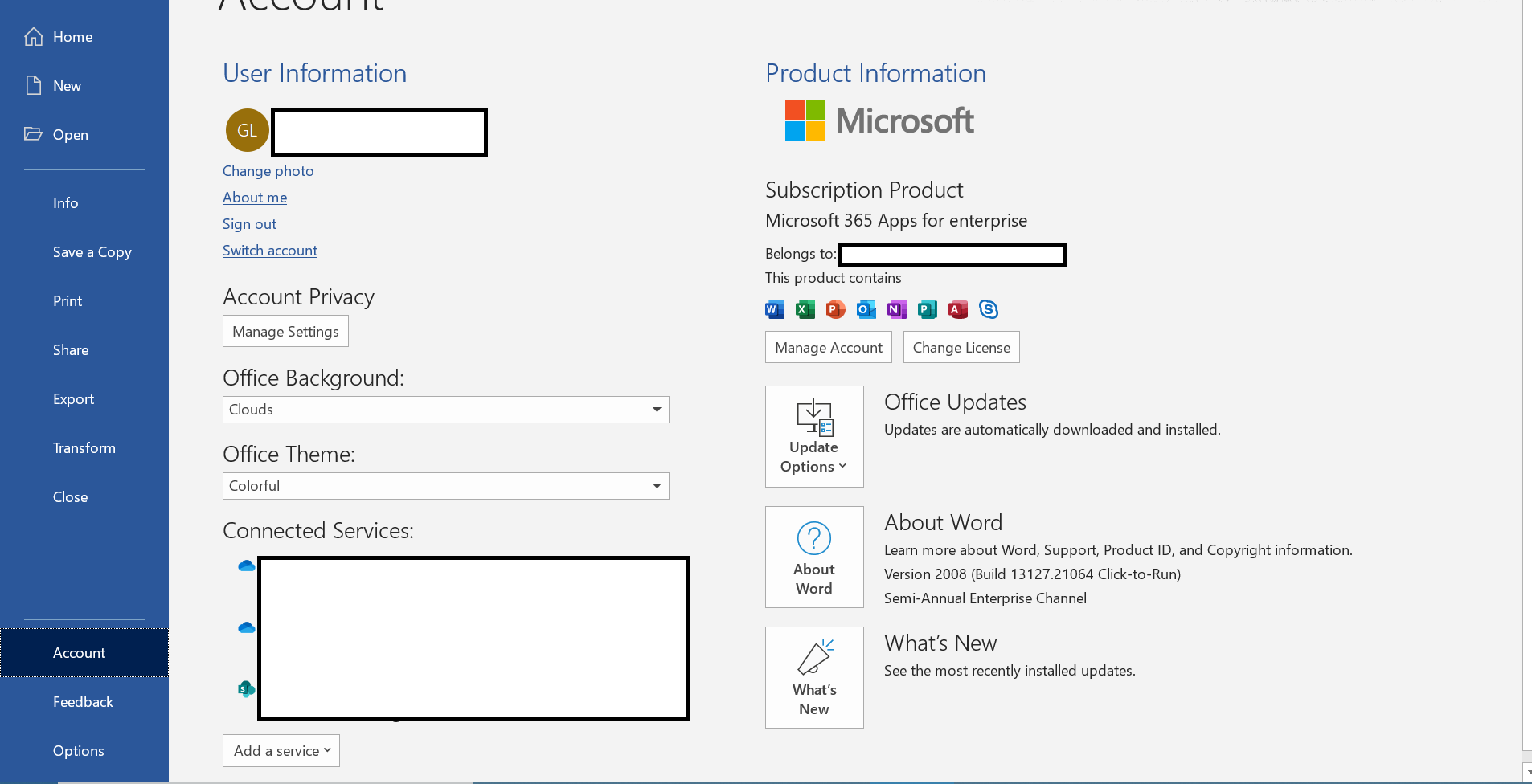Click the Excel app icon under product contents
1532x784 pixels.
pyautogui.click(x=805, y=309)
